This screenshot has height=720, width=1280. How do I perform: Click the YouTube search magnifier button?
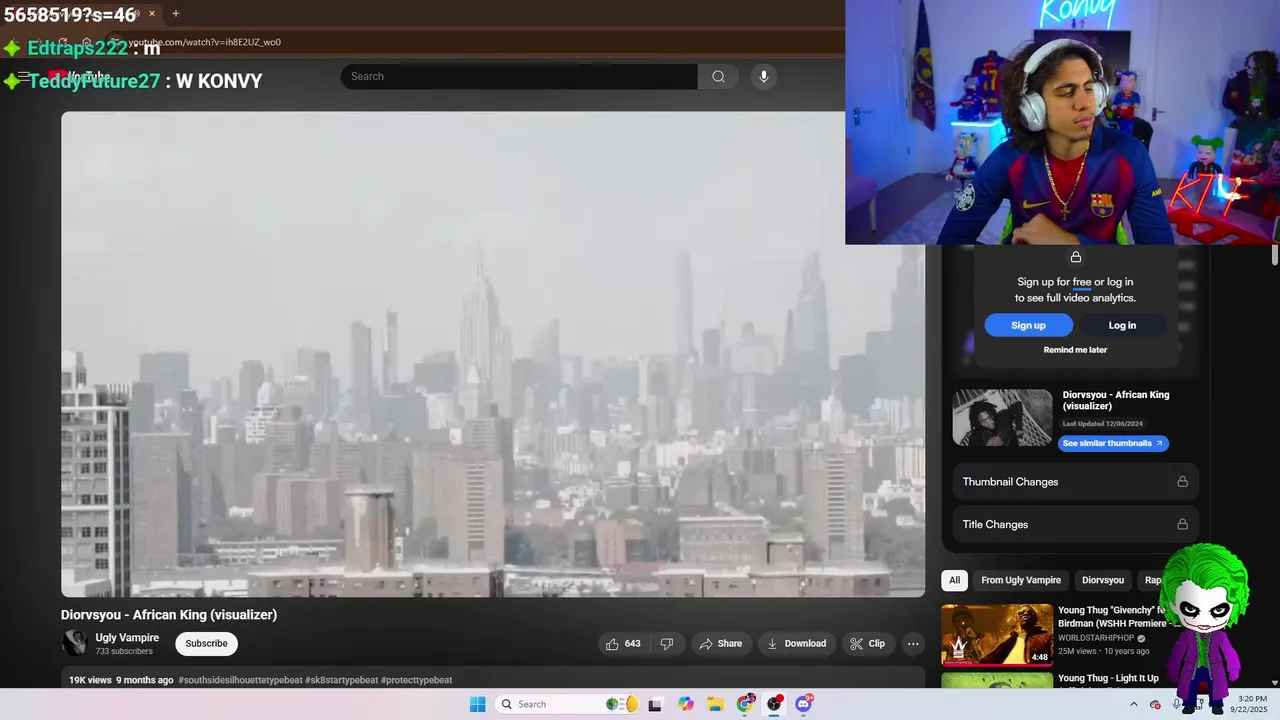(x=718, y=77)
